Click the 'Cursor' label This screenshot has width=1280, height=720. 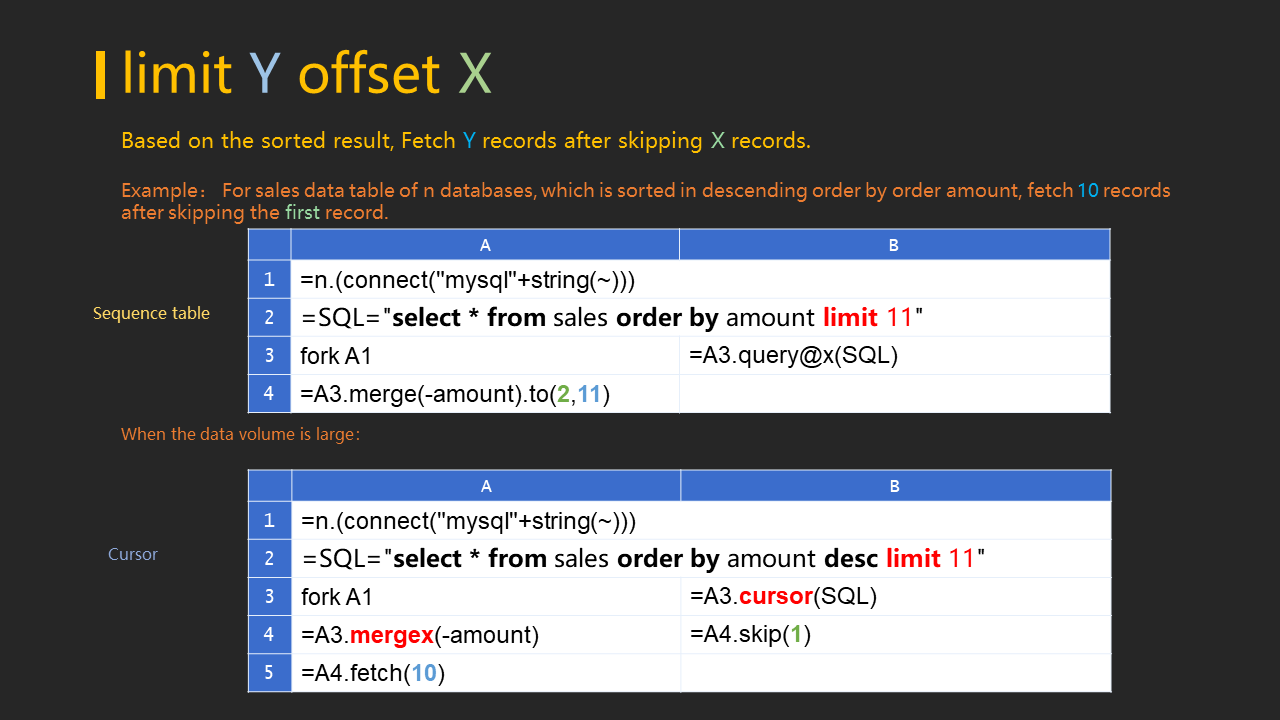pyautogui.click(x=133, y=554)
